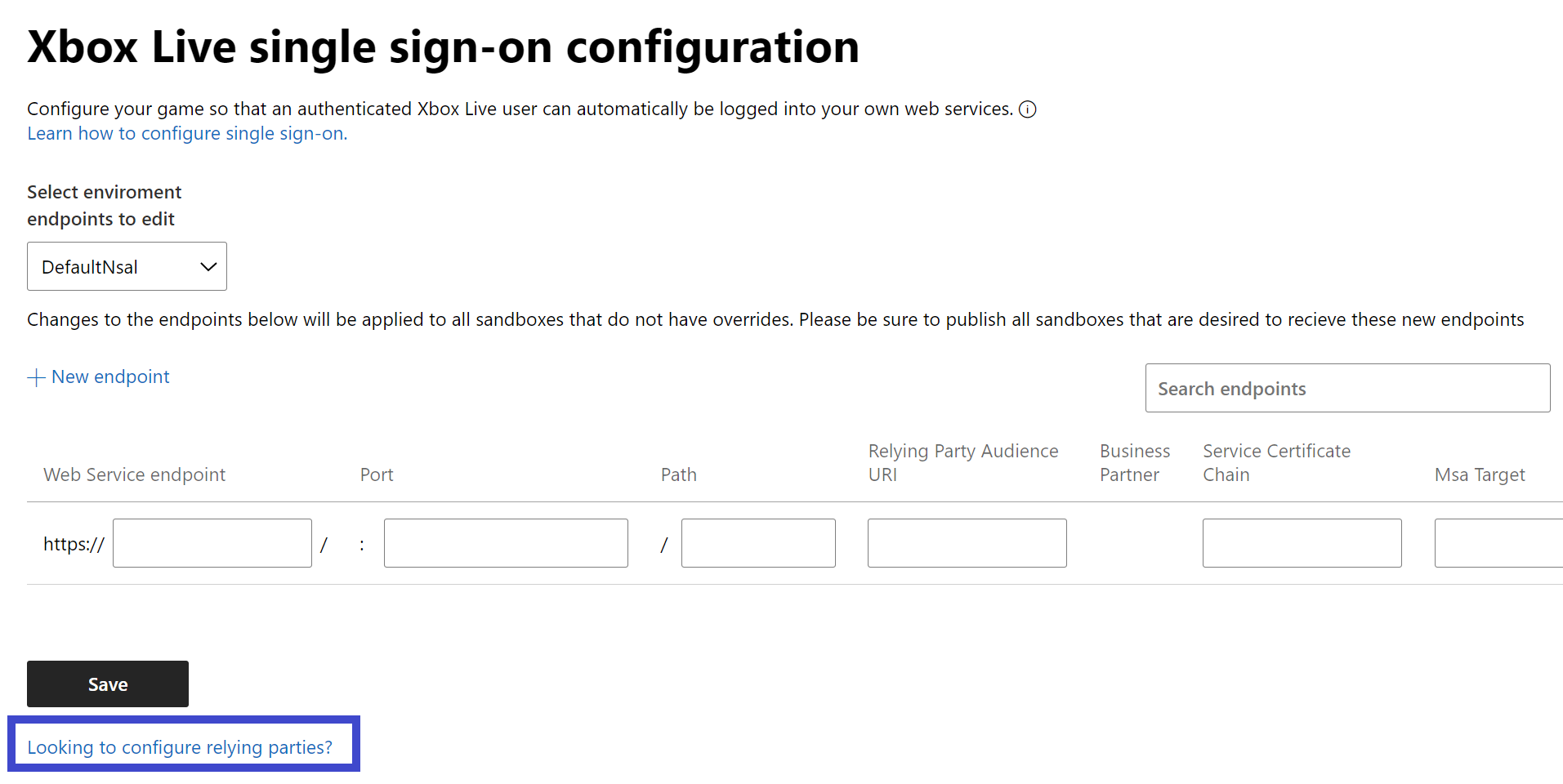Select the Path input field
Screen dimensions: 1563x784
758,543
